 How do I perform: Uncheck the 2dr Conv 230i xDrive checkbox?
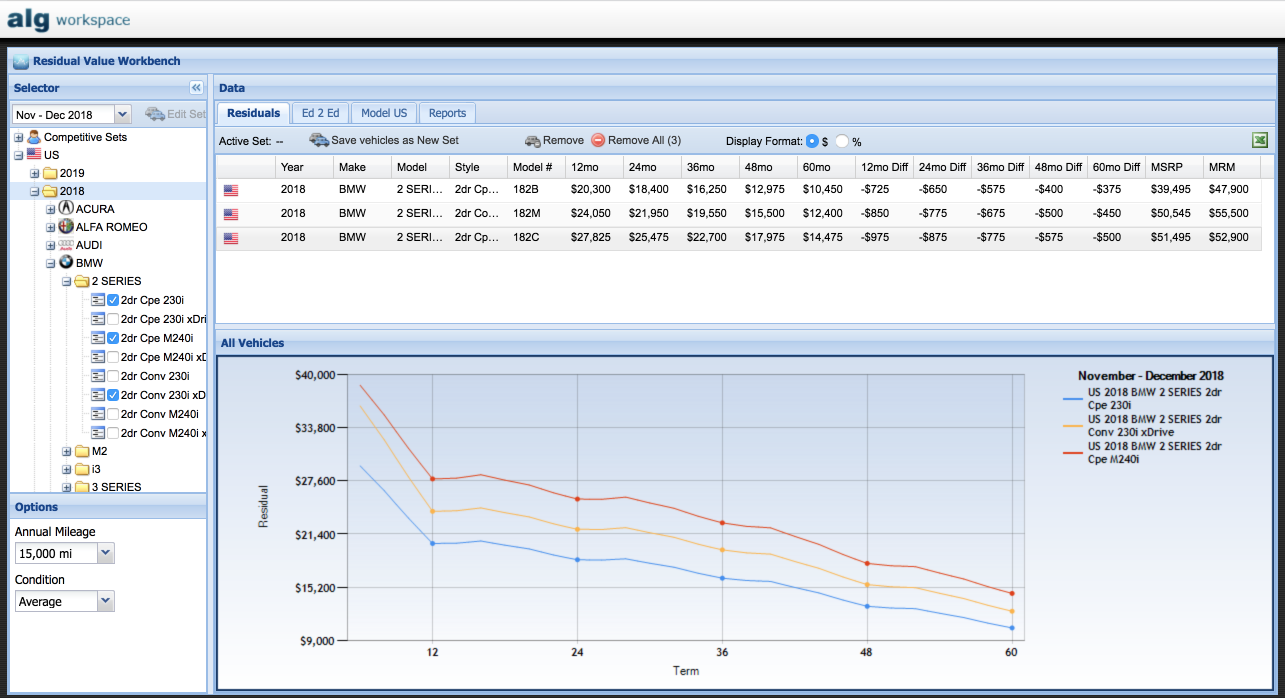(x=113, y=395)
